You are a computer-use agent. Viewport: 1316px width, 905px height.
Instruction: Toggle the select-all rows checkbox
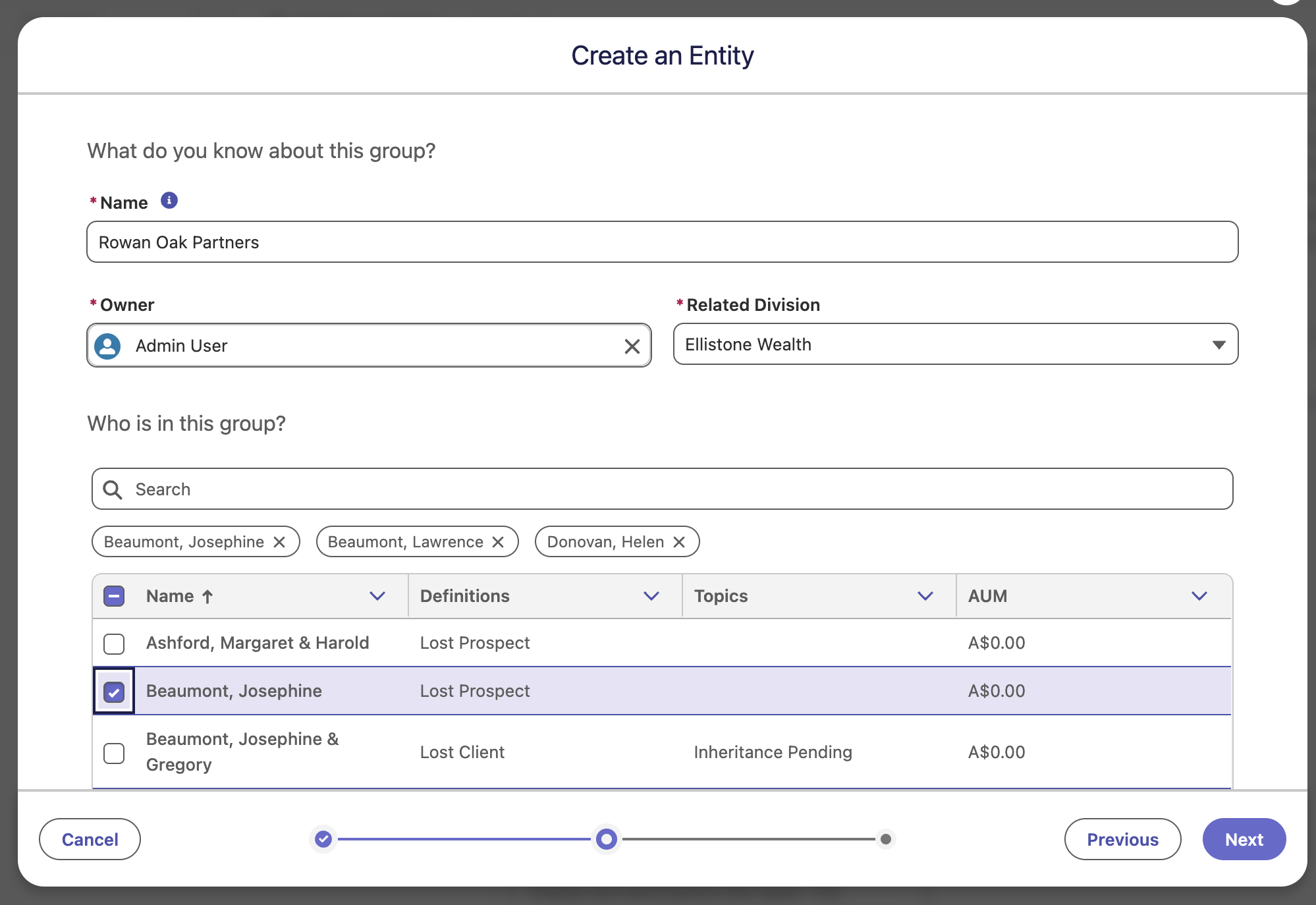pos(114,596)
